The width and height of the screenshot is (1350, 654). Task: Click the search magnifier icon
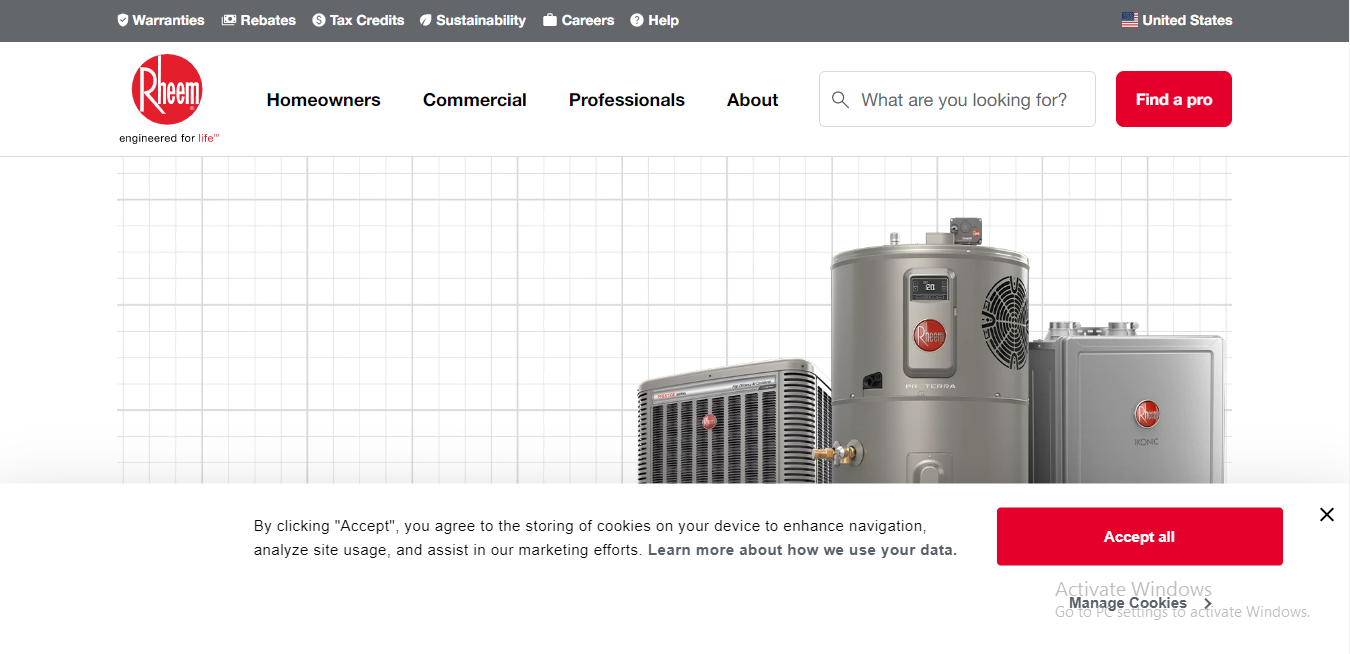841,100
